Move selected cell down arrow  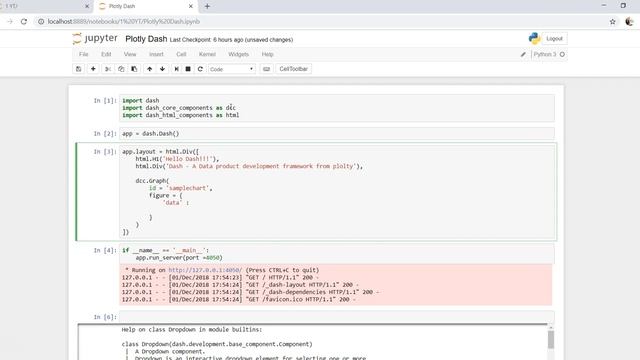162,69
